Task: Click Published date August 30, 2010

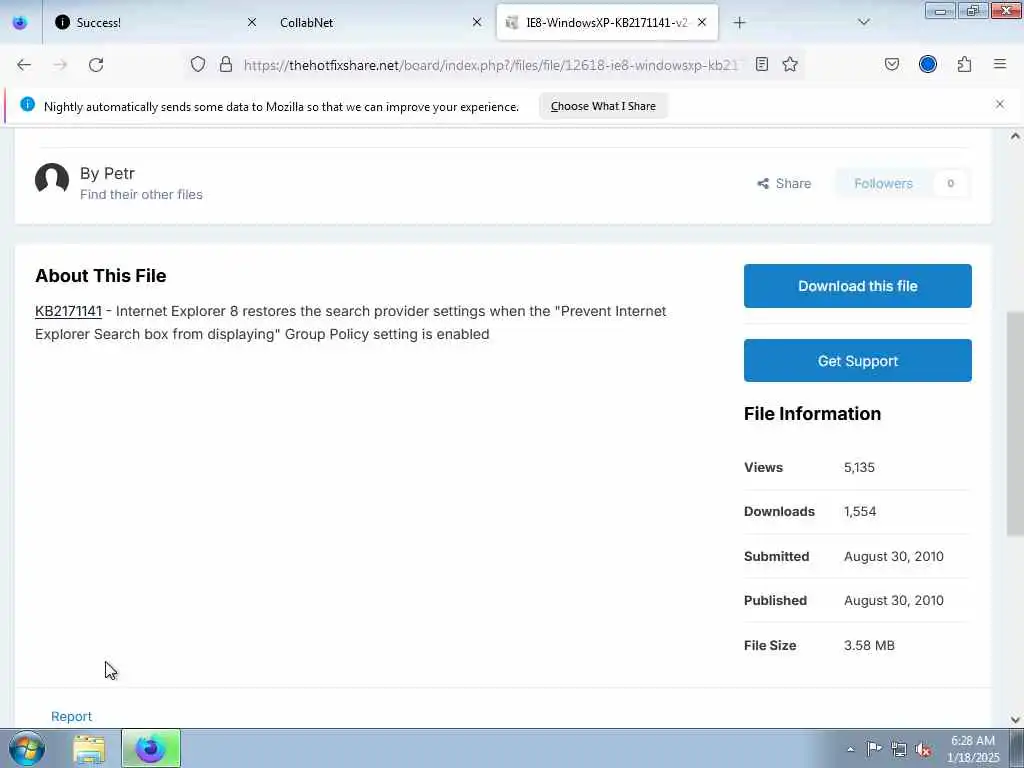Action: tap(893, 600)
